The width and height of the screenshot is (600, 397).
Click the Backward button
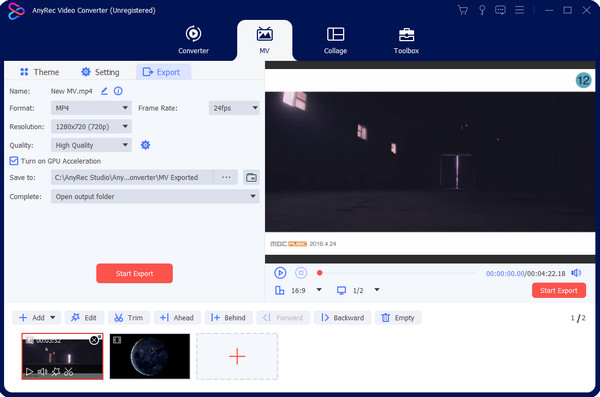tap(342, 318)
